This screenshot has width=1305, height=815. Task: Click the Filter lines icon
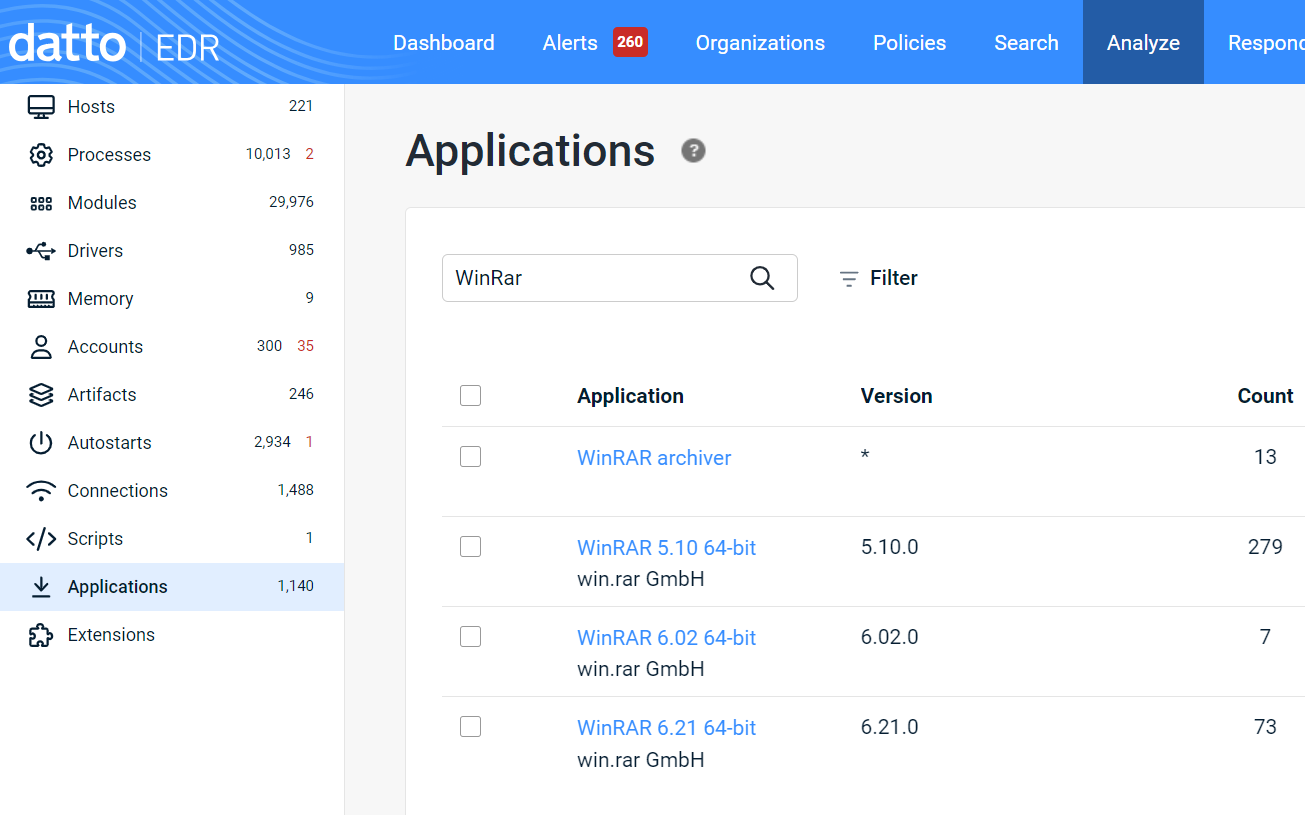[849, 279]
